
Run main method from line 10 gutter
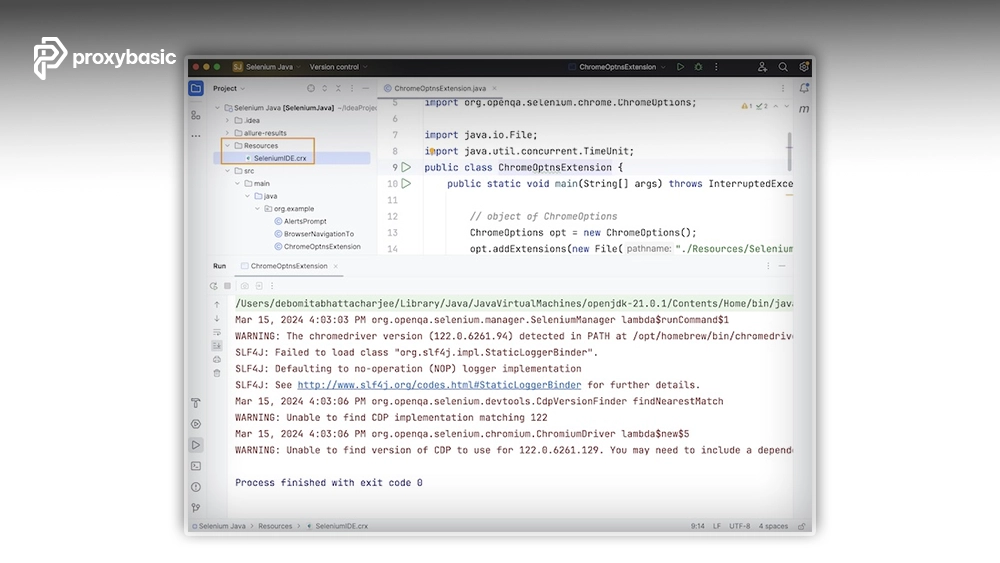point(406,184)
